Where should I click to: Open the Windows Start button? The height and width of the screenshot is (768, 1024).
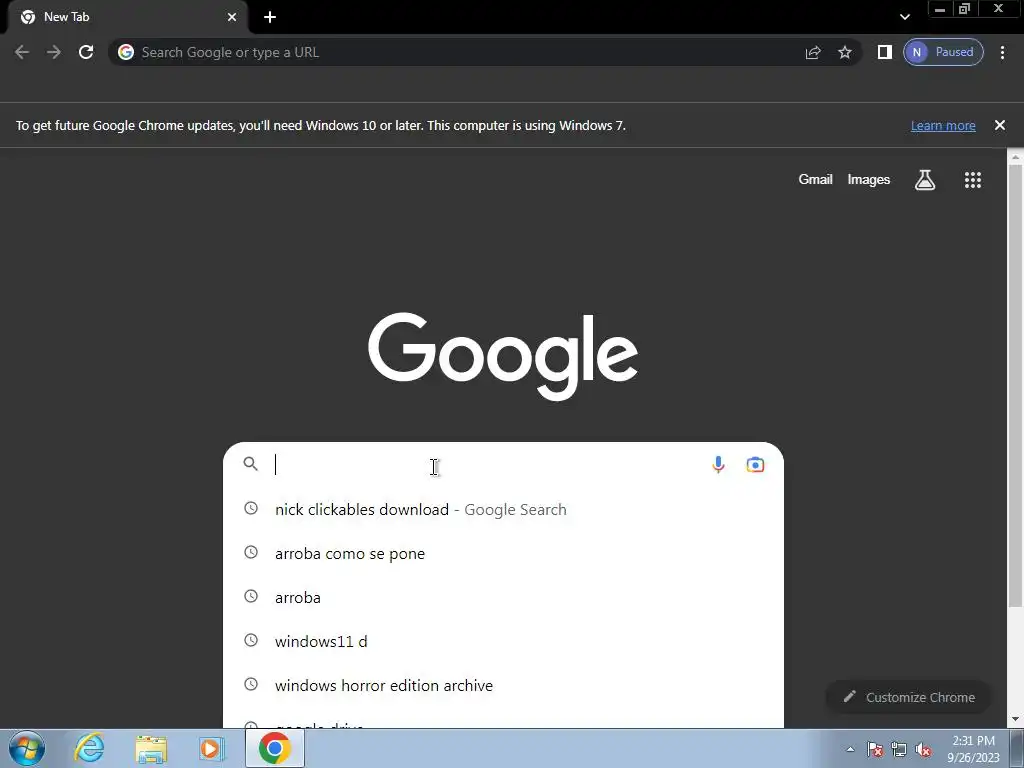point(26,748)
